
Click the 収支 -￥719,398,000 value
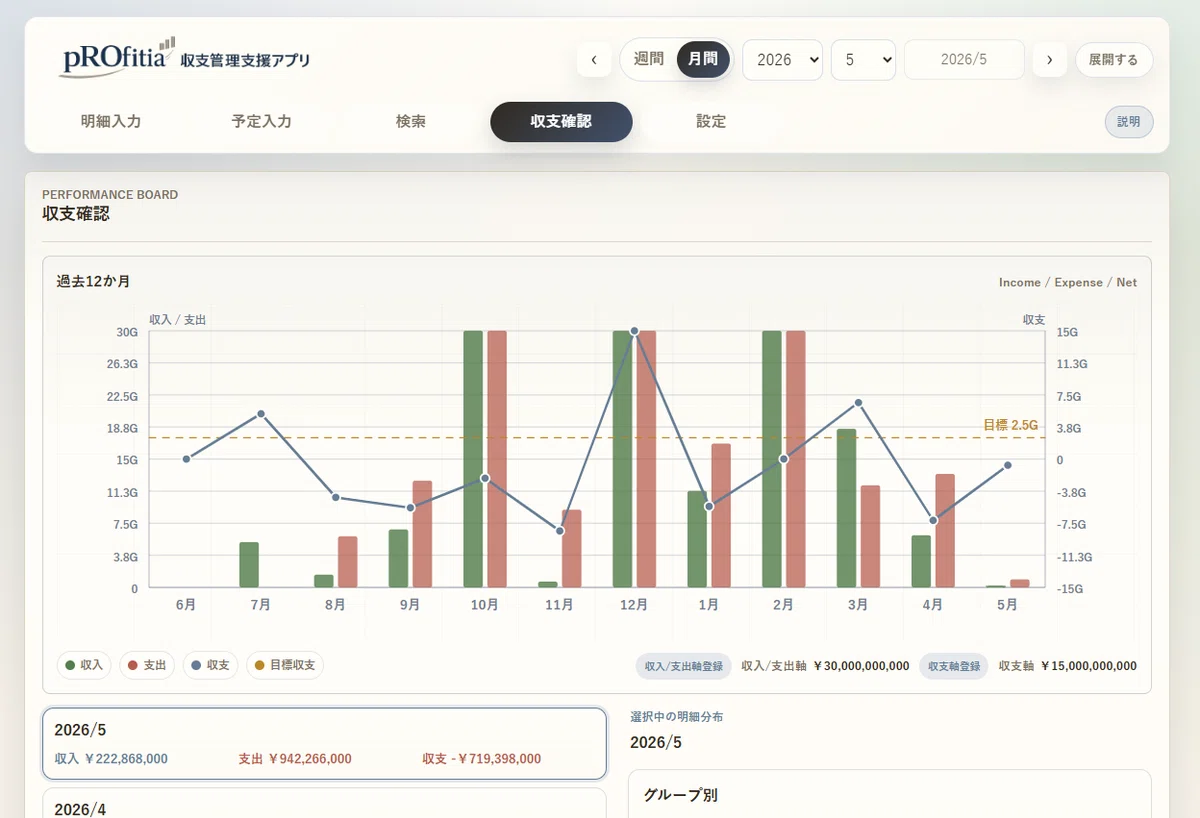(x=482, y=759)
